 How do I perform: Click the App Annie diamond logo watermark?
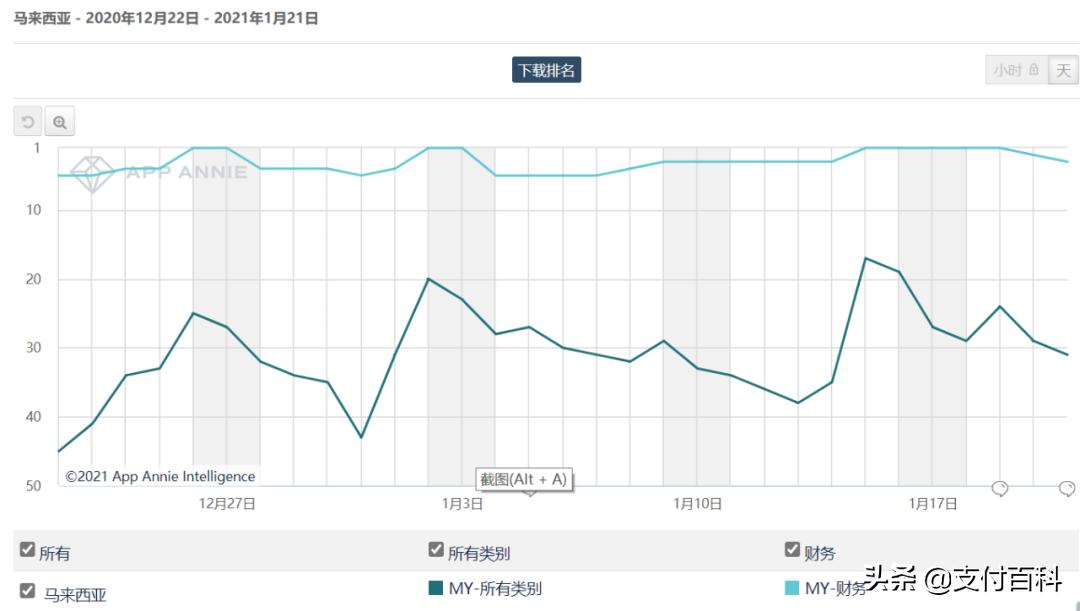pos(93,172)
